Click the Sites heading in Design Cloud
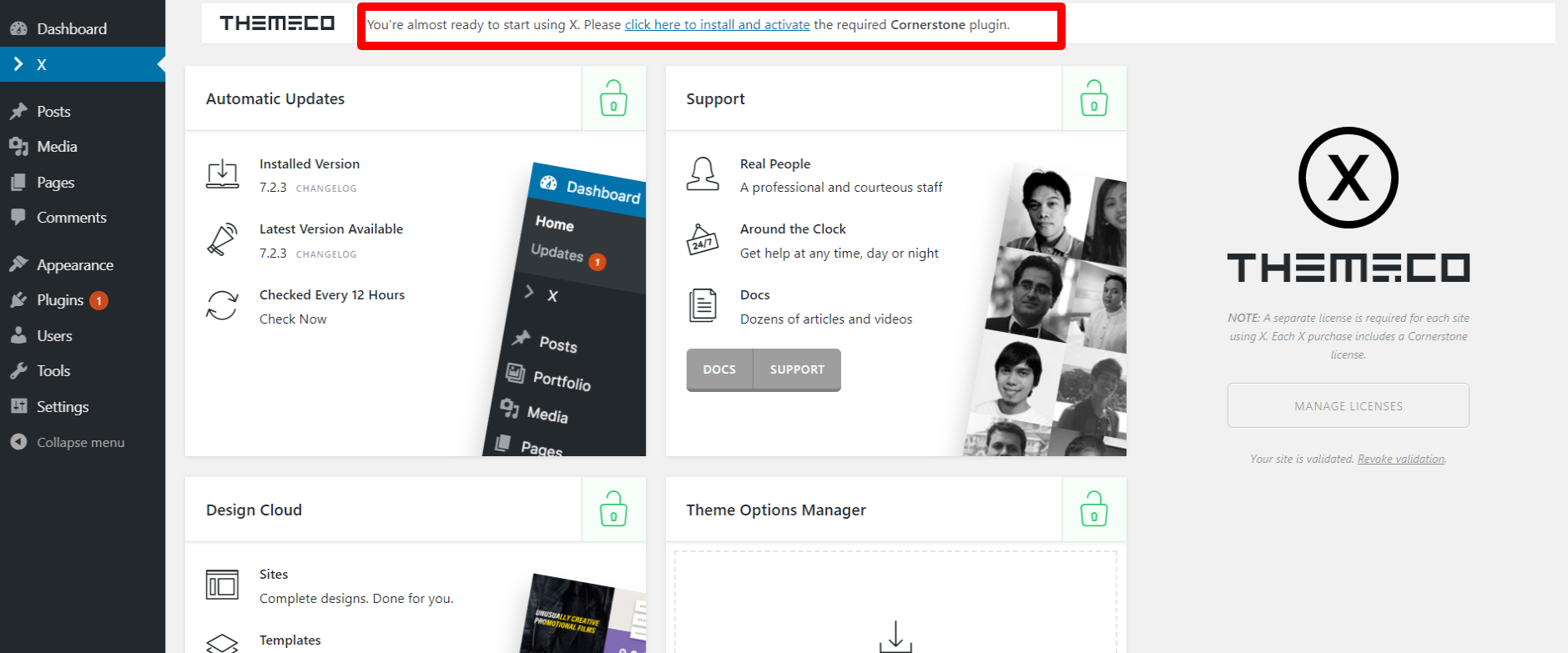The image size is (1568, 653). point(274,574)
